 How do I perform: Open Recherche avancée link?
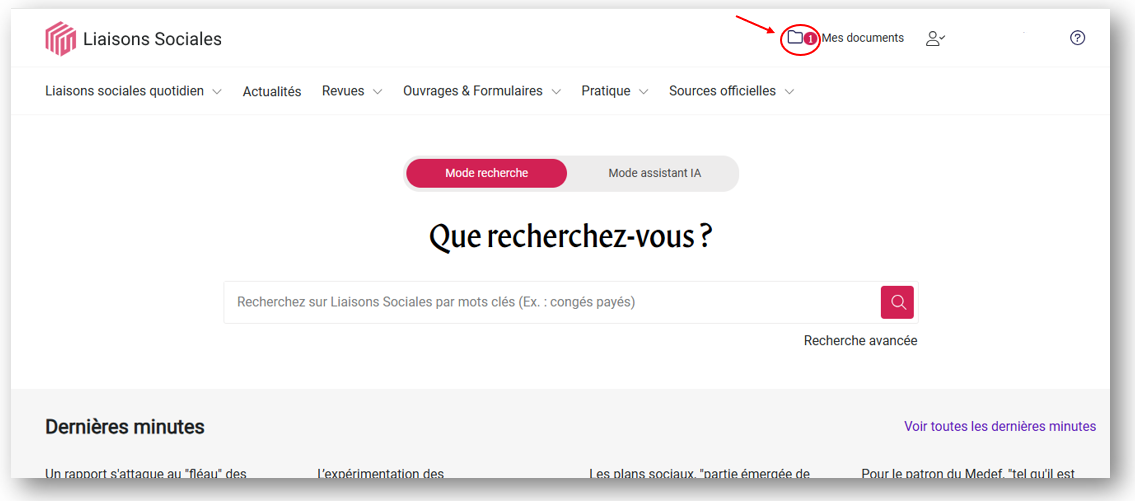click(x=861, y=340)
